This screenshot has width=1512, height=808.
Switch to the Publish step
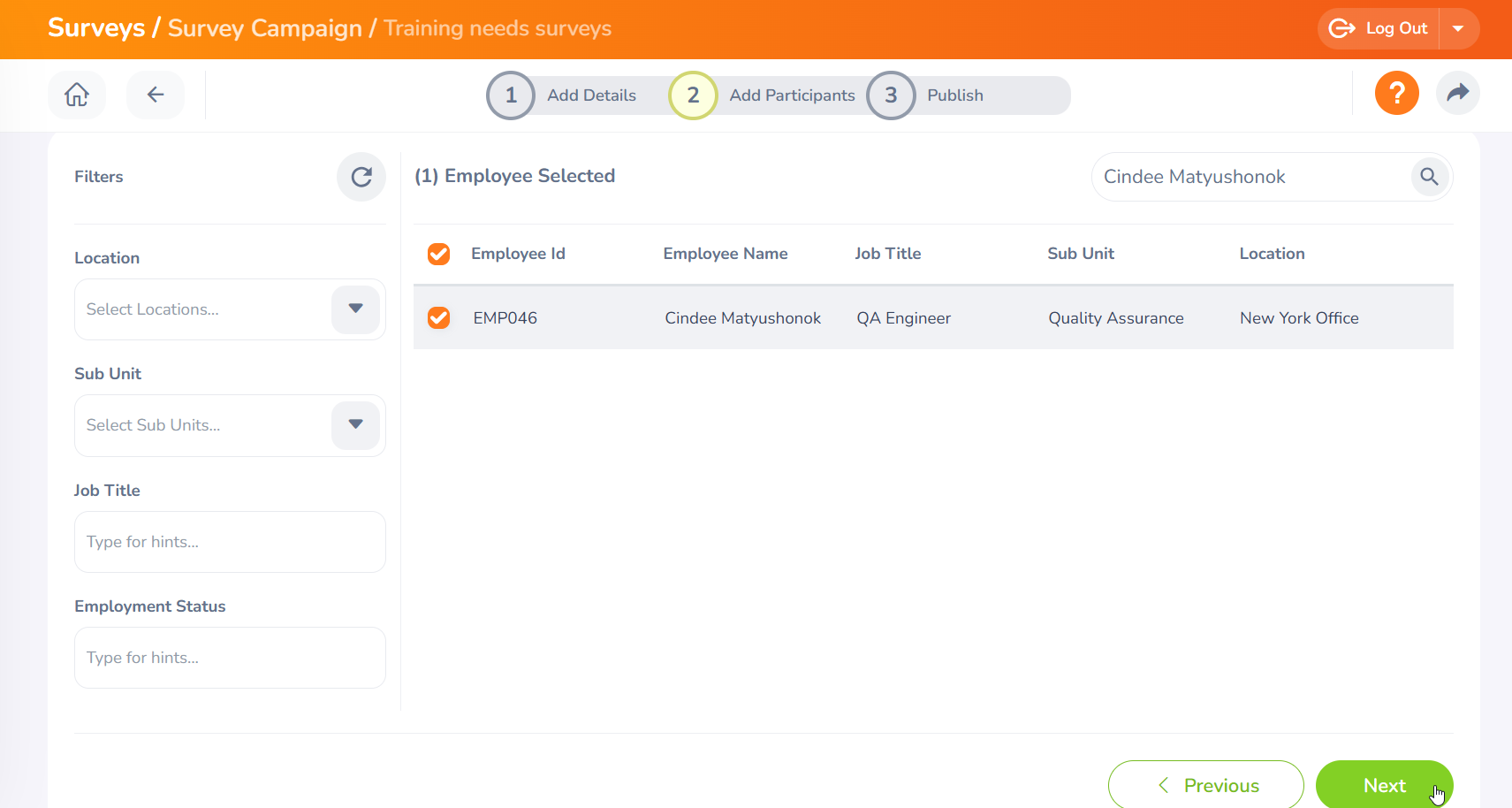tap(954, 95)
